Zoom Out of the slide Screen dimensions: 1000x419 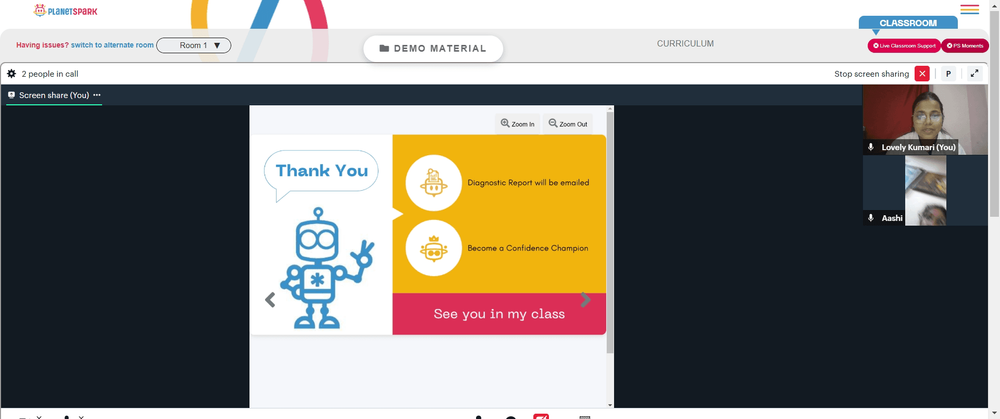568,124
